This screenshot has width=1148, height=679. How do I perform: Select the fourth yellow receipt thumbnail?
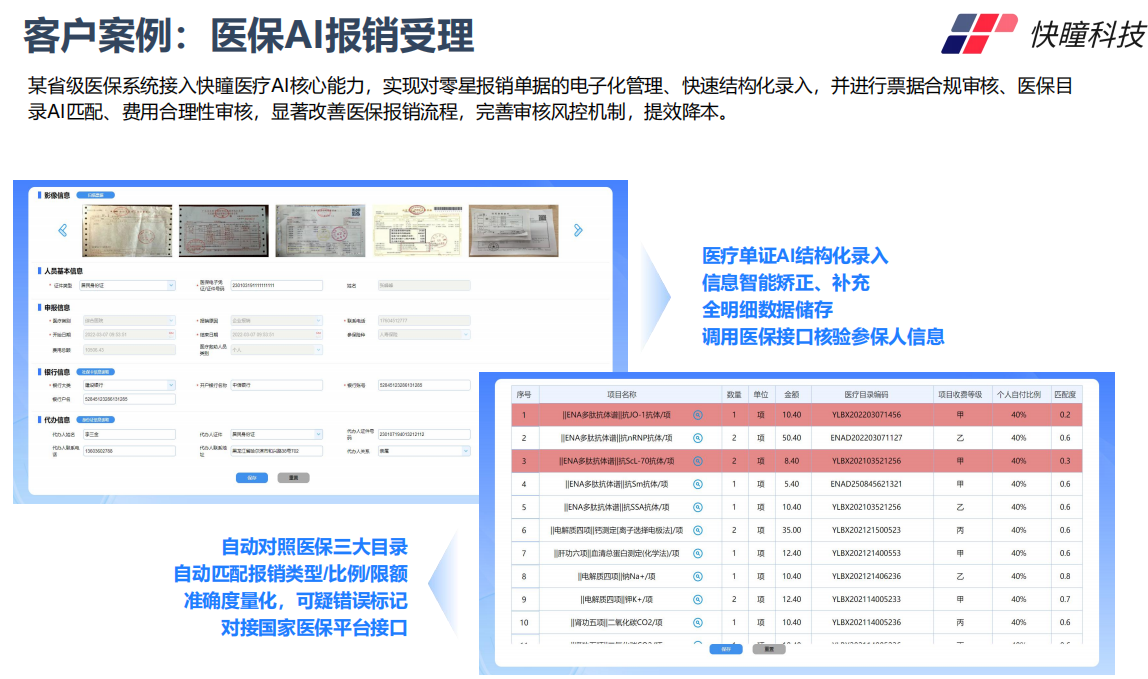pyautogui.click(x=417, y=231)
